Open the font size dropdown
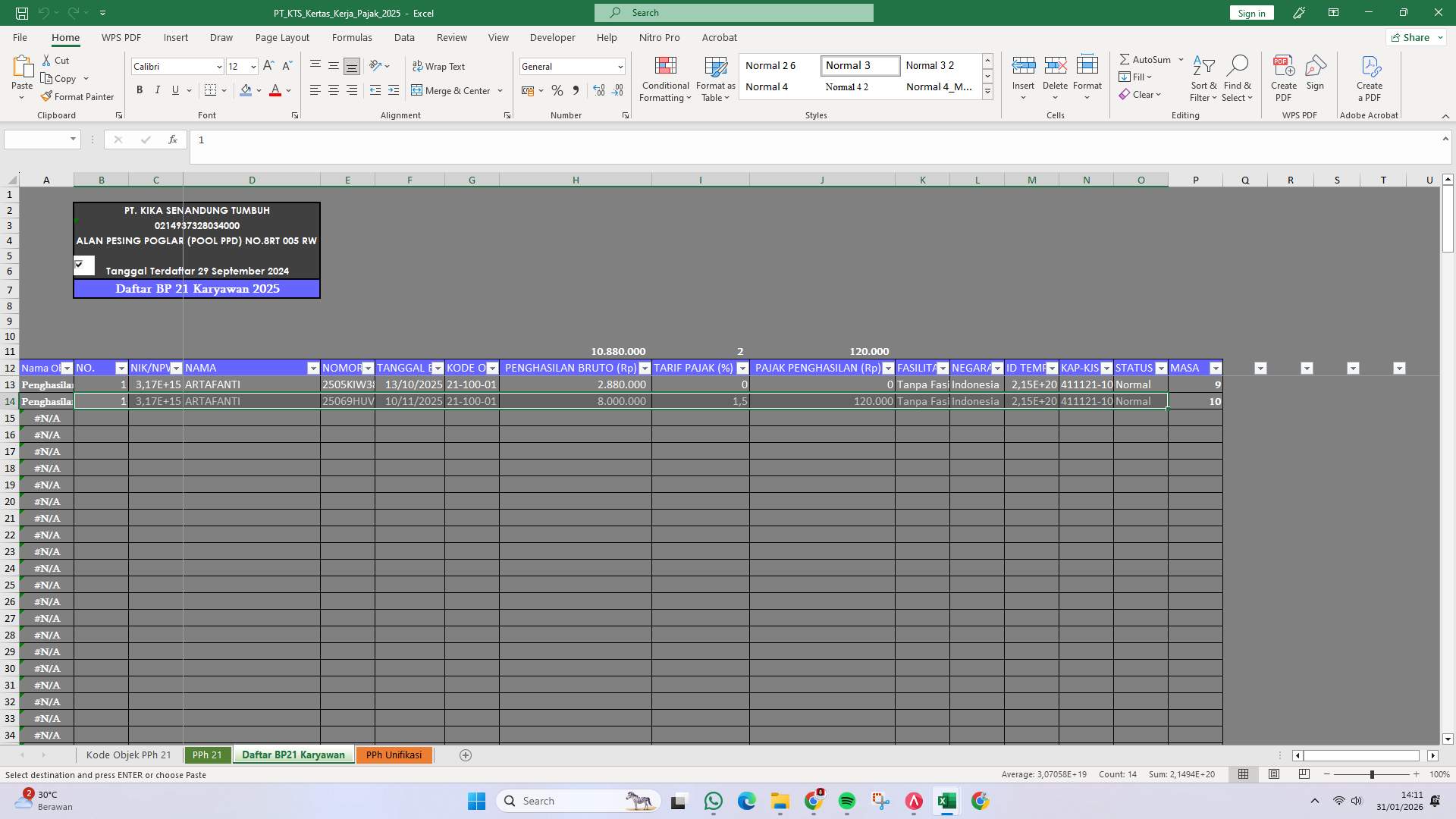1456x819 pixels. (253, 66)
